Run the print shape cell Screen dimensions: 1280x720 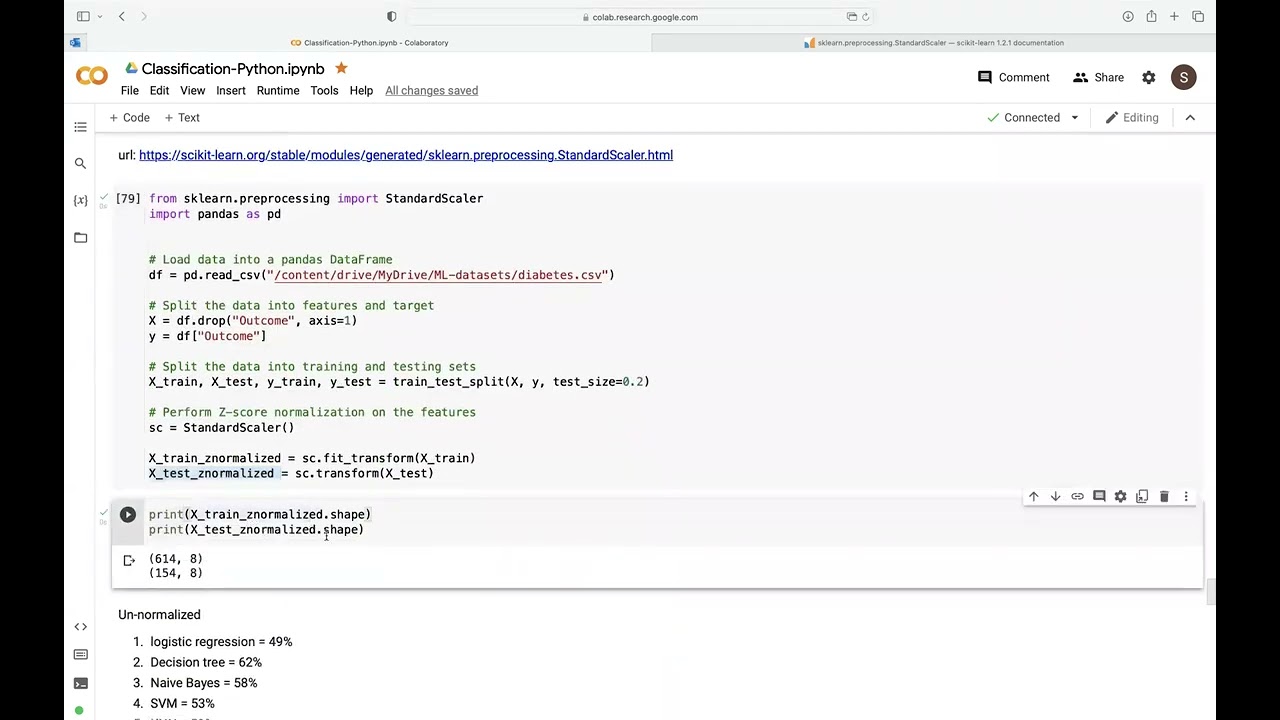click(x=128, y=515)
